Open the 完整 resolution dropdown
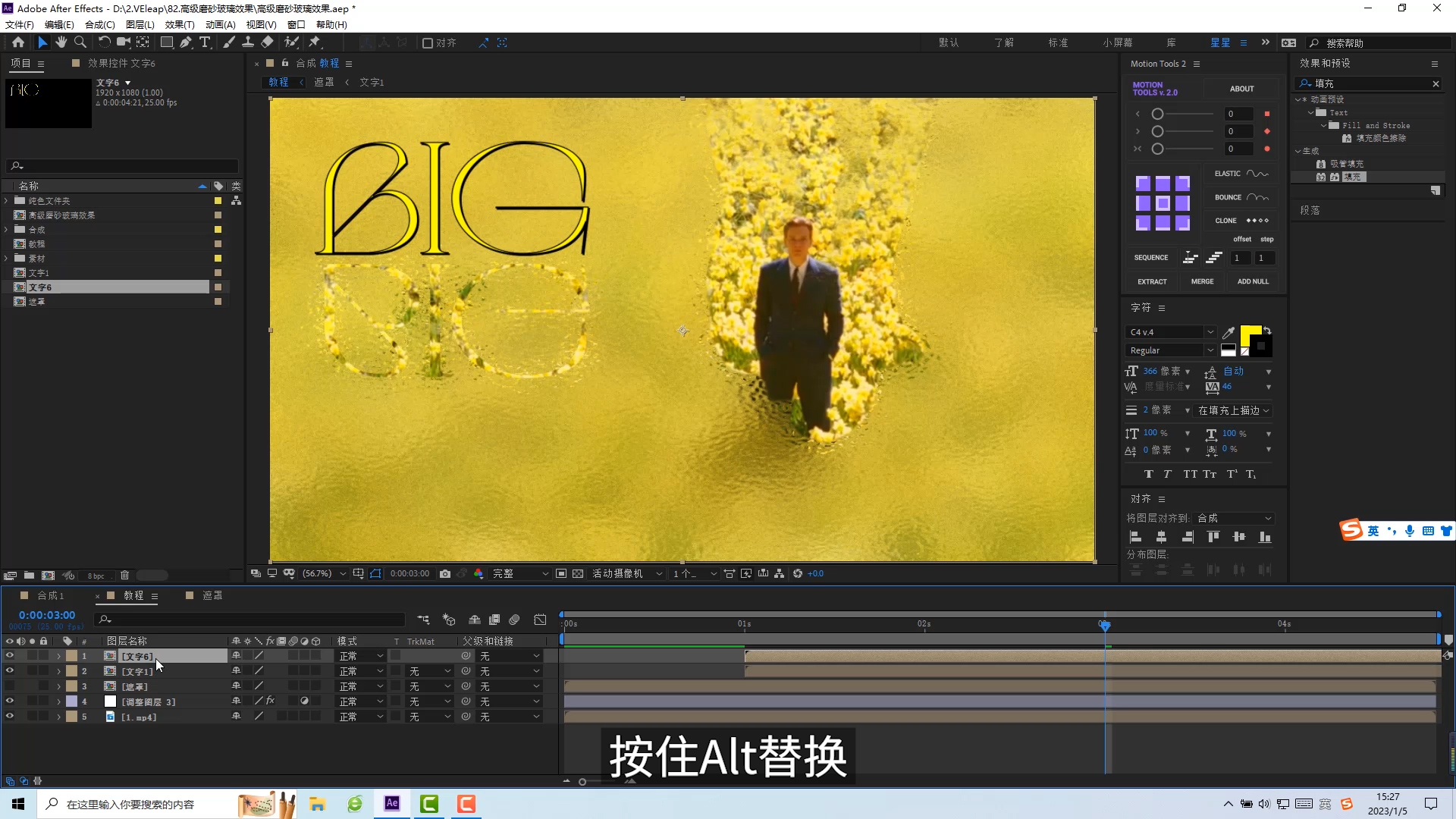This screenshot has height=819, width=1456. [x=519, y=573]
